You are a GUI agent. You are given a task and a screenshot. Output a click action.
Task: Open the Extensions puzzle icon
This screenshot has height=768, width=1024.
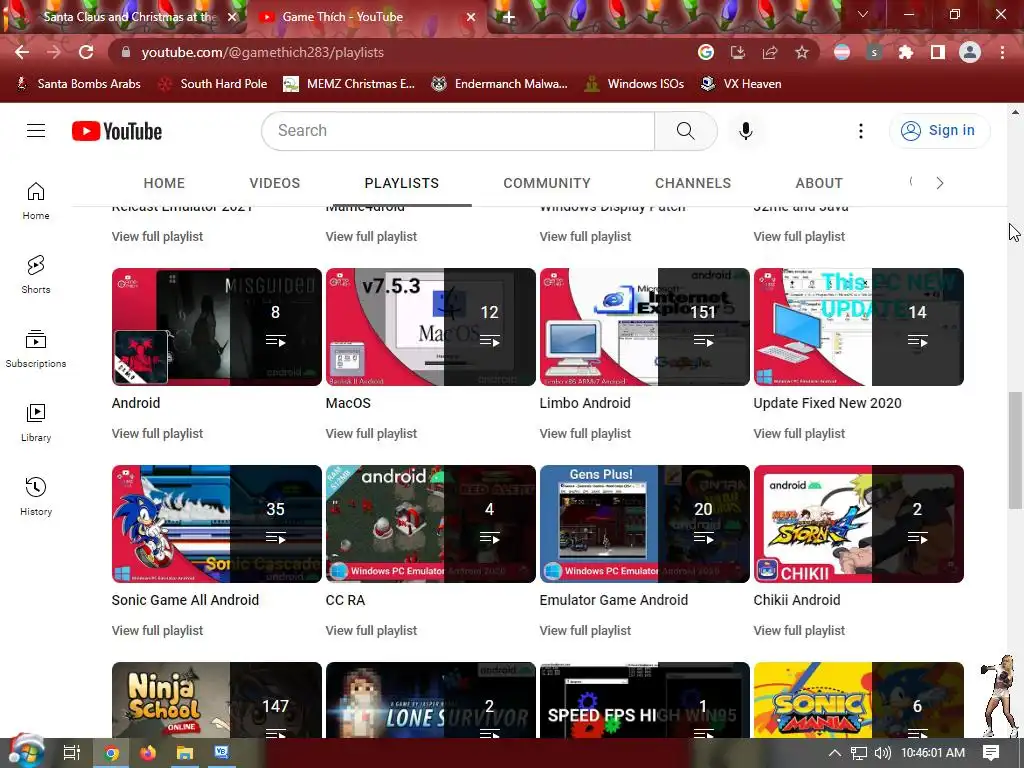[906, 53]
